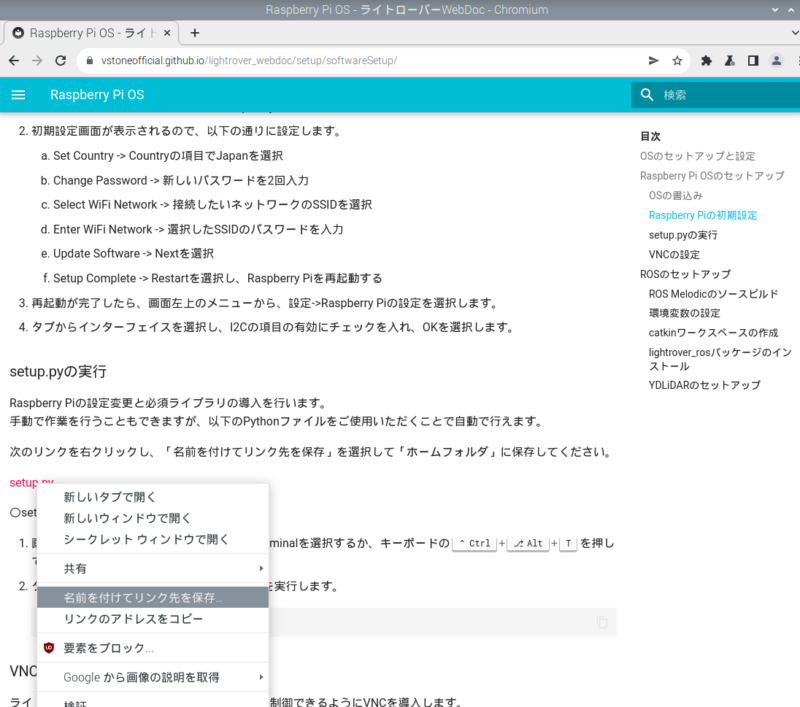Jump to VNCの設定 in table of contents
This screenshot has width=800, height=707.
pyautogui.click(x=674, y=255)
